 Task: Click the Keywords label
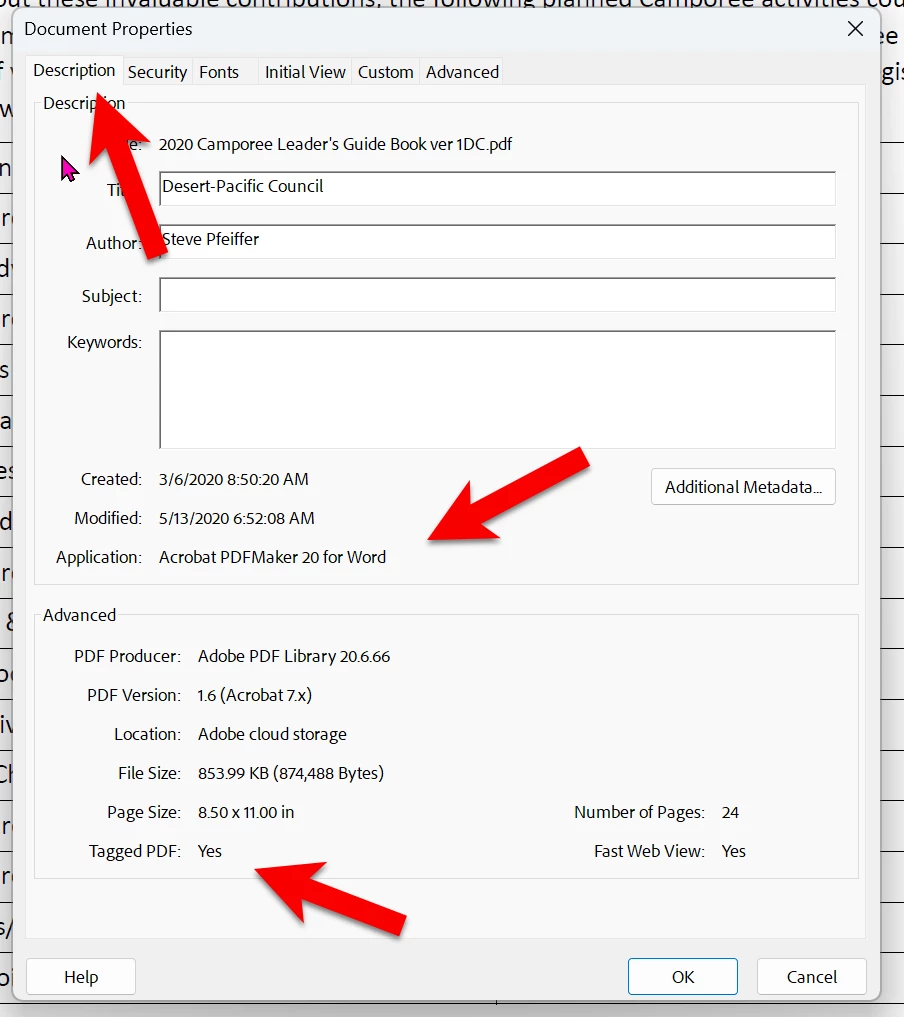[x=104, y=342]
